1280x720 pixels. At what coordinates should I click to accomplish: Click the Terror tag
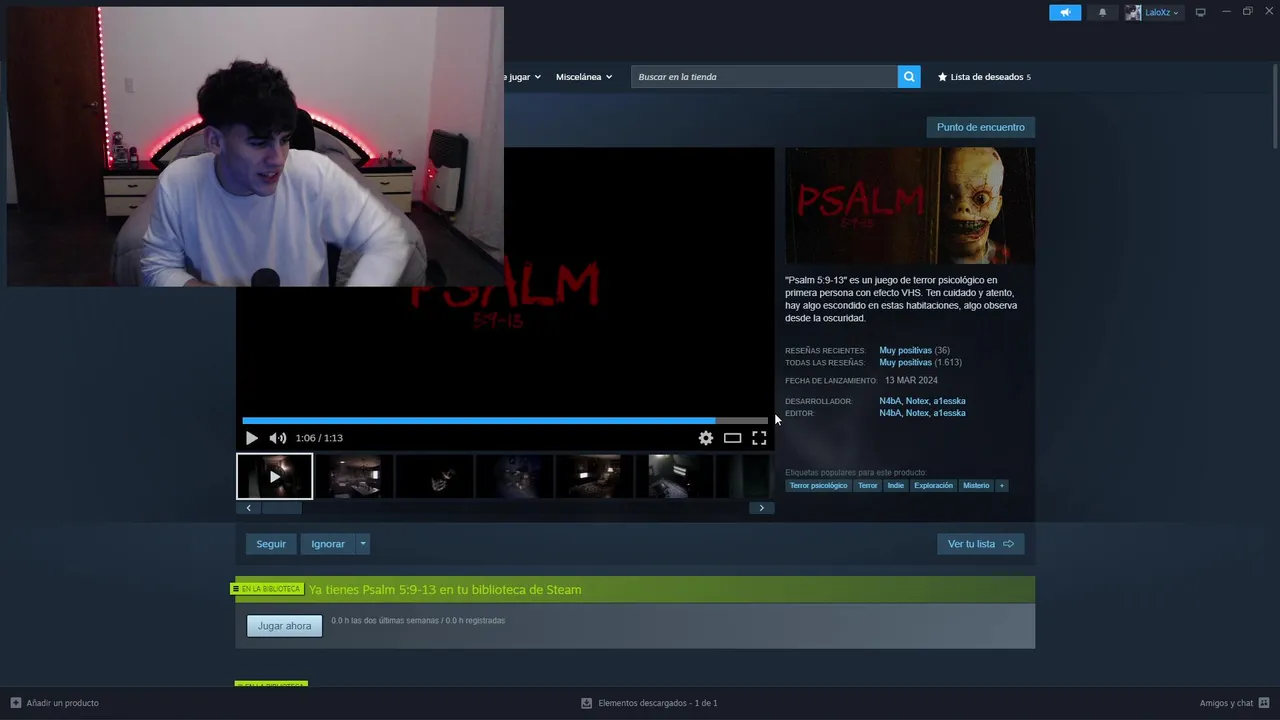(x=868, y=486)
